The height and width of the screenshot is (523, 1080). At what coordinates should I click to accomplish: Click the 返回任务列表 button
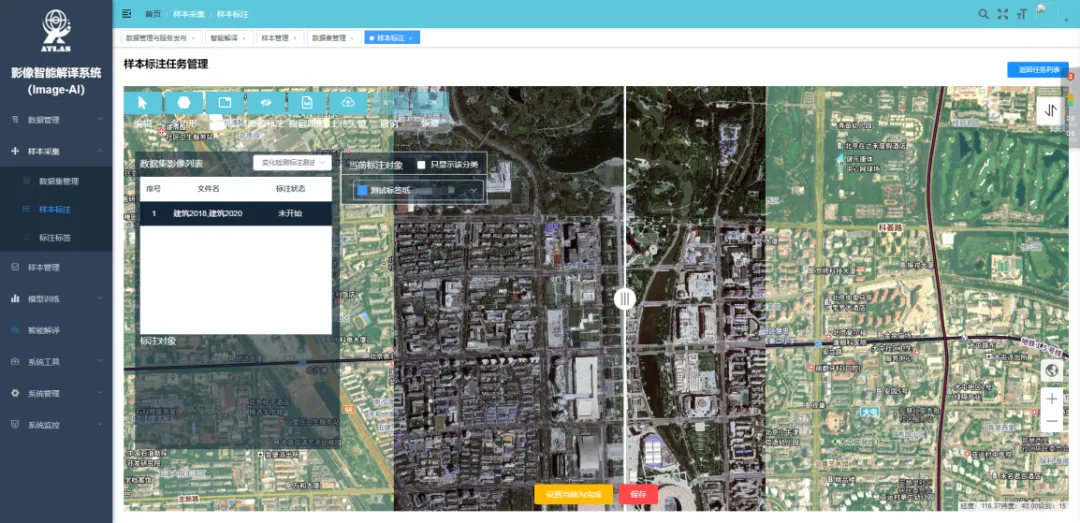(1037, 70)
